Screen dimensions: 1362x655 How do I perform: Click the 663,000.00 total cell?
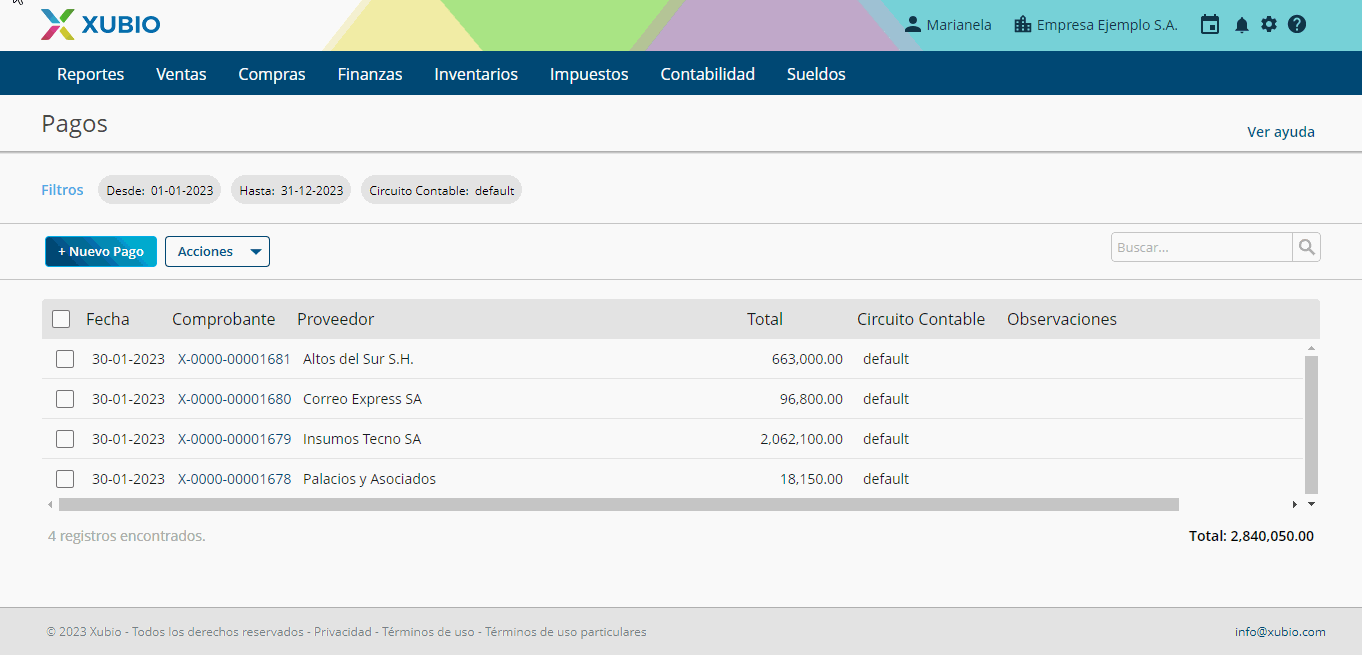(807, 359)
